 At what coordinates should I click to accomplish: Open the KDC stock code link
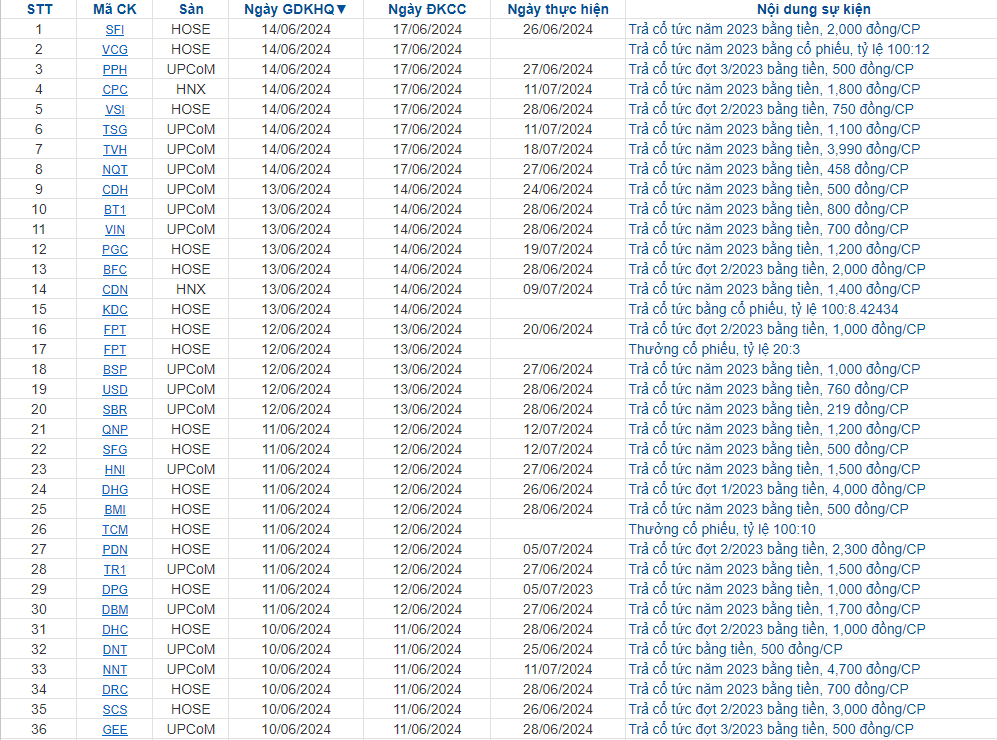[x=114, y=310]
